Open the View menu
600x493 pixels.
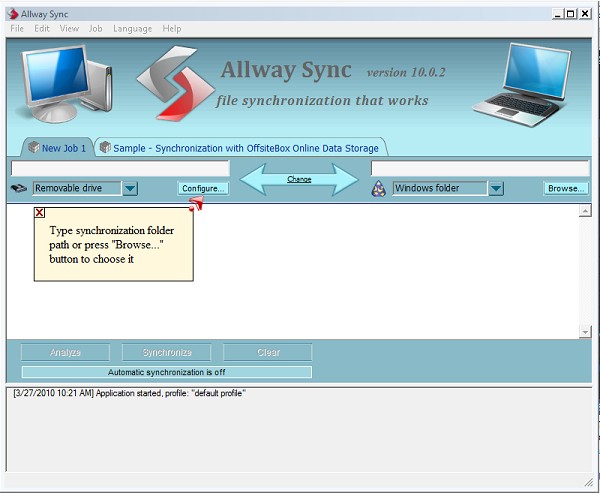69,29
